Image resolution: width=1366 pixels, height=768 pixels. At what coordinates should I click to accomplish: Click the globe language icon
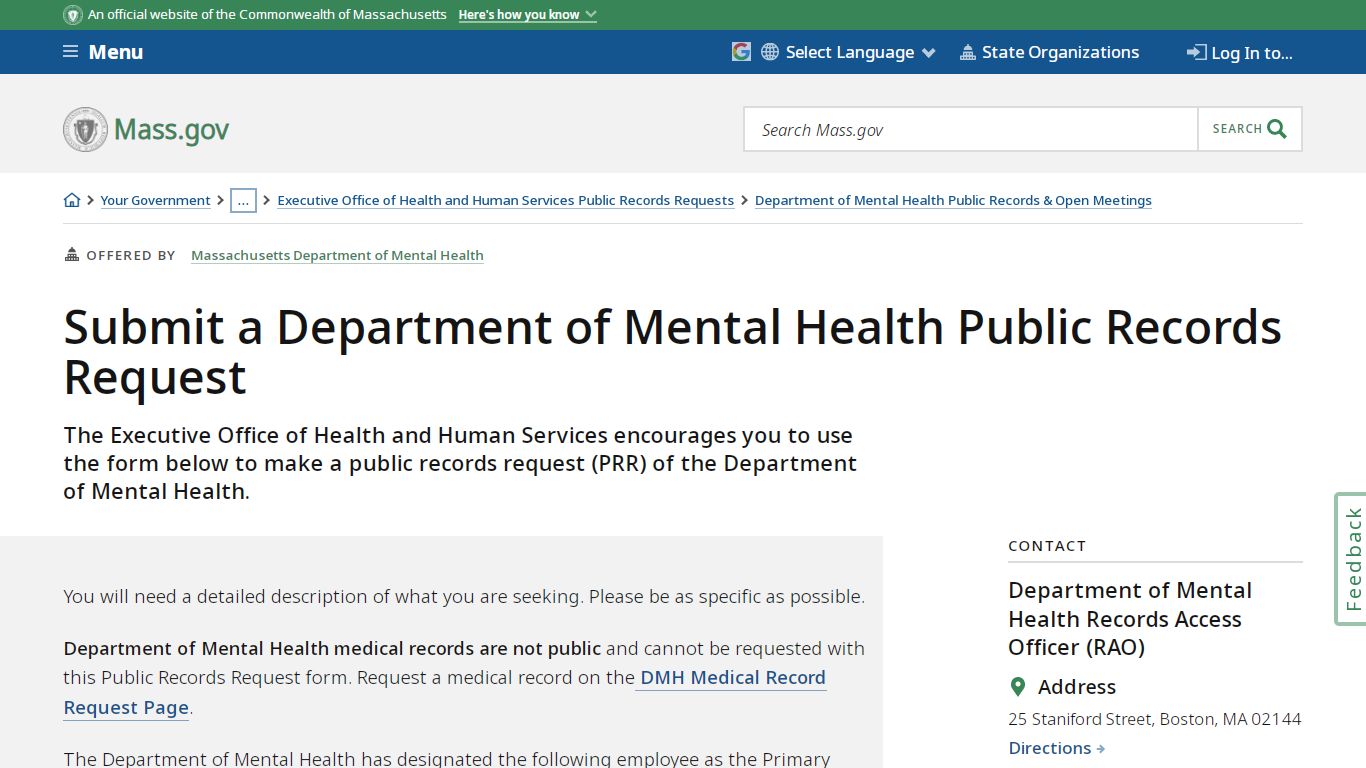pos(770,52)
